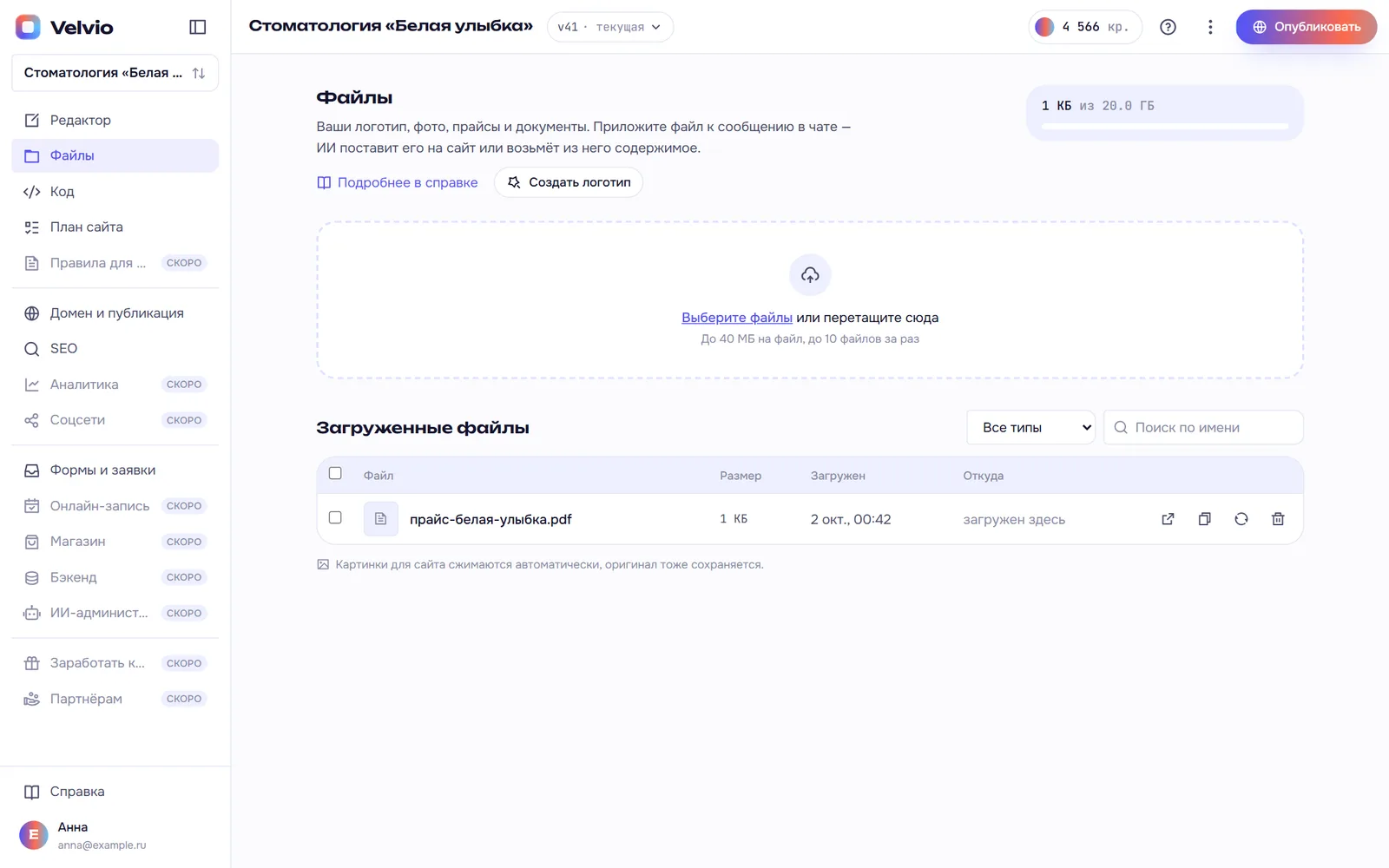Click the storage usage progress bar
1389x868 pixels.
point(1165,127)
